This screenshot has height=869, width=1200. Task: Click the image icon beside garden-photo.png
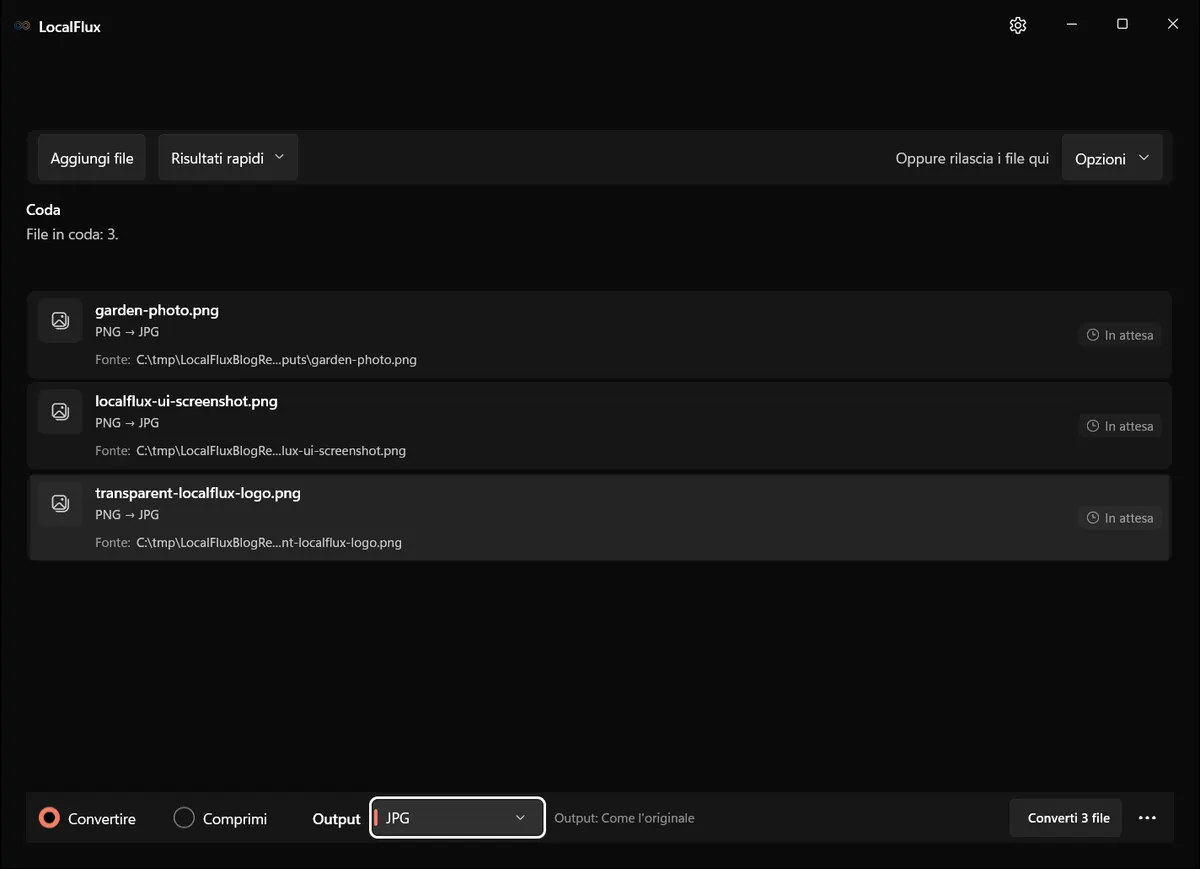pyautogui.click(x=60, y=320)
